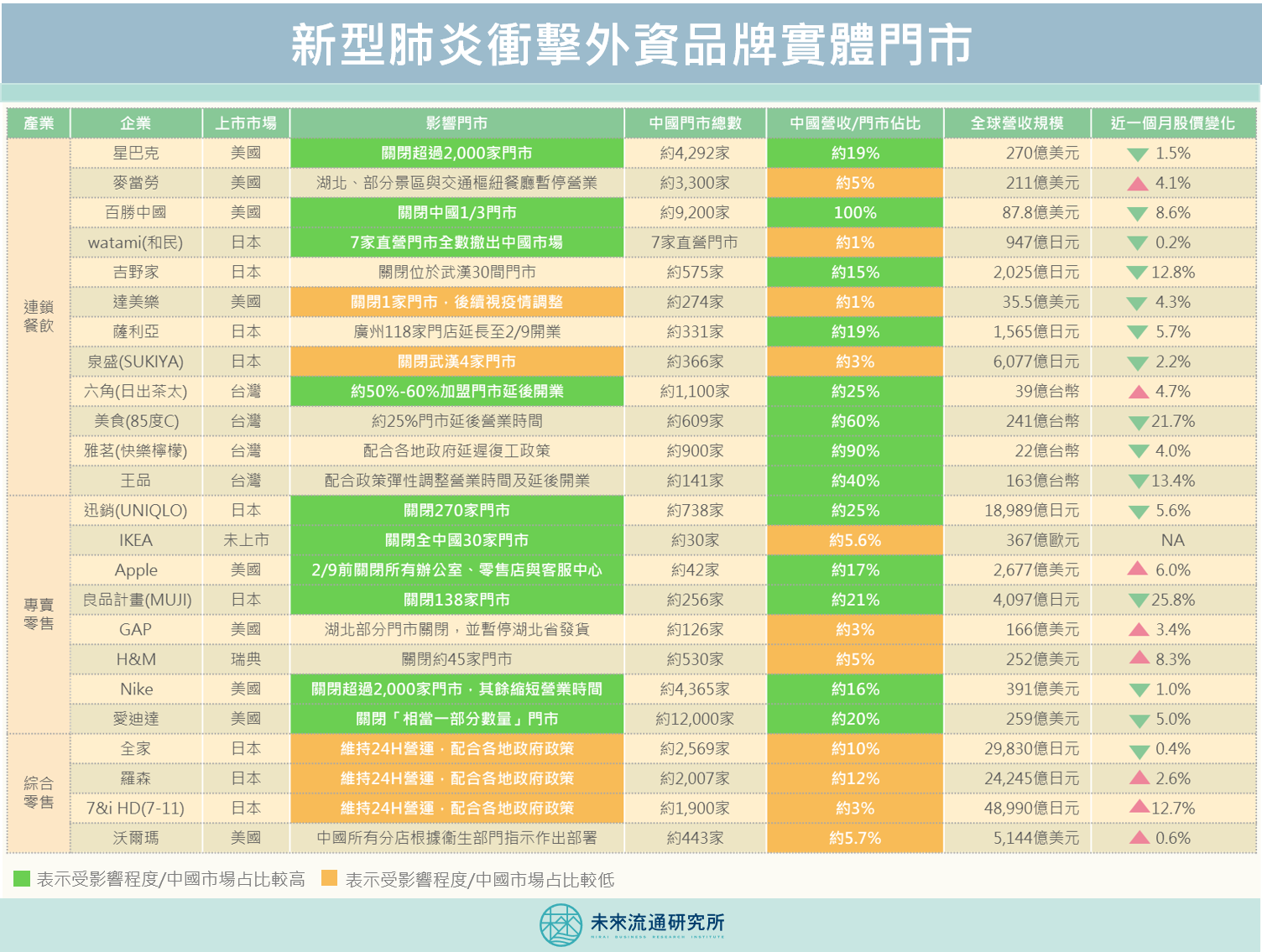Click the 7家直營門市全數撤出中國市場 cell
The width and height of the screenshot is (1262, 952).
click(456, 242)
